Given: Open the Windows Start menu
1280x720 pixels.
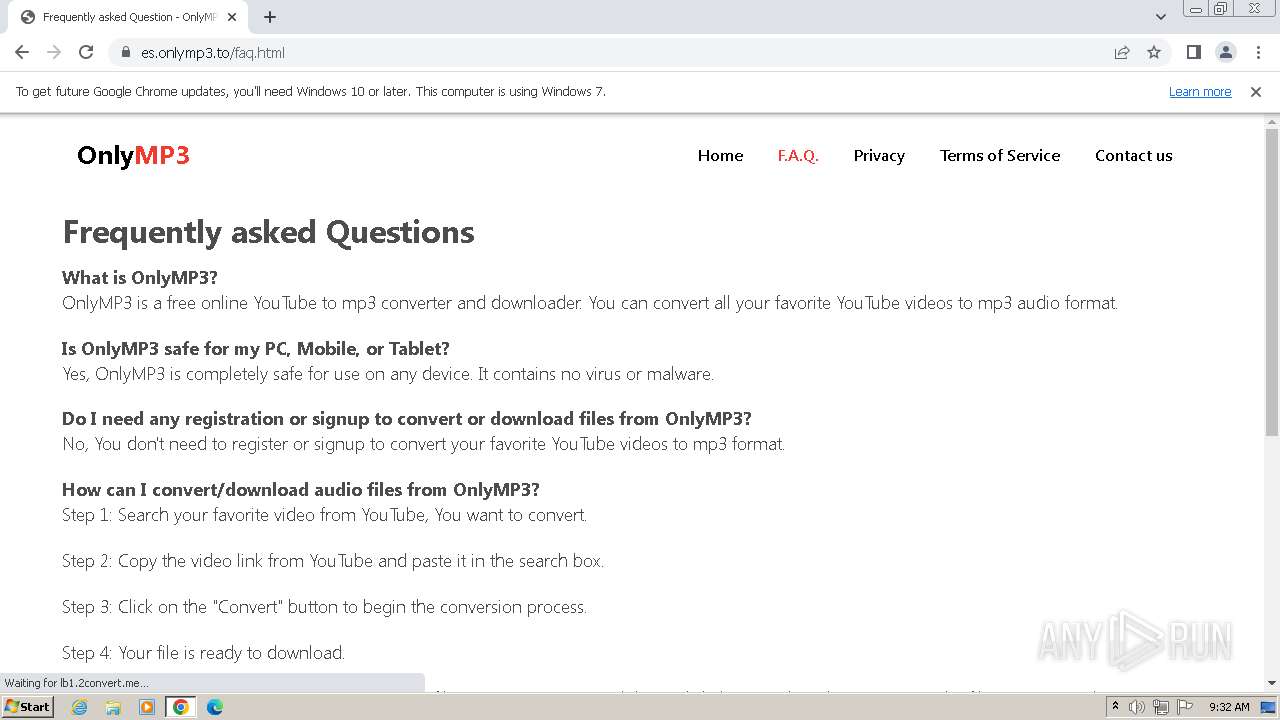Looking at the screenshot, I should click(27, 706).
